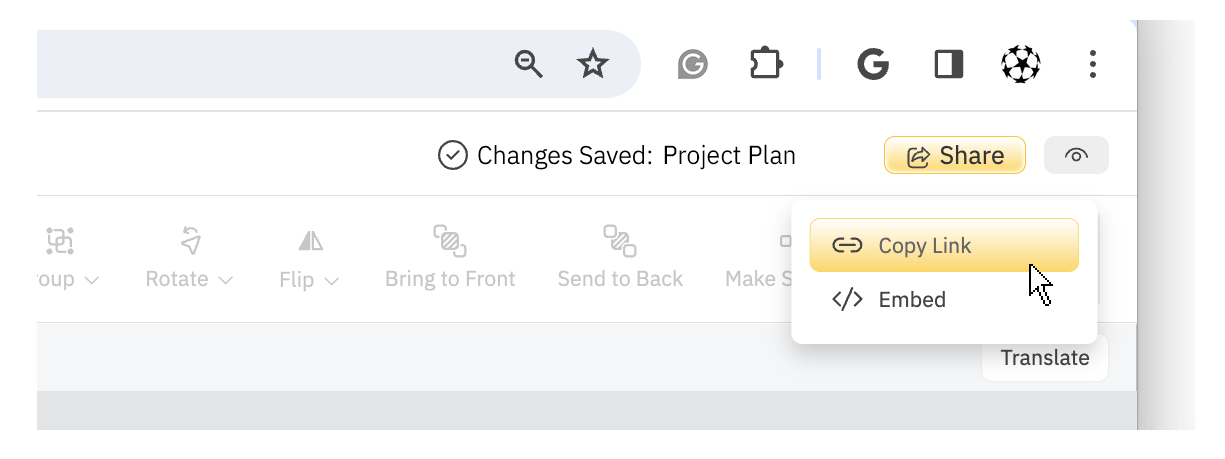Click the Share button

click(x=954, y=156)
